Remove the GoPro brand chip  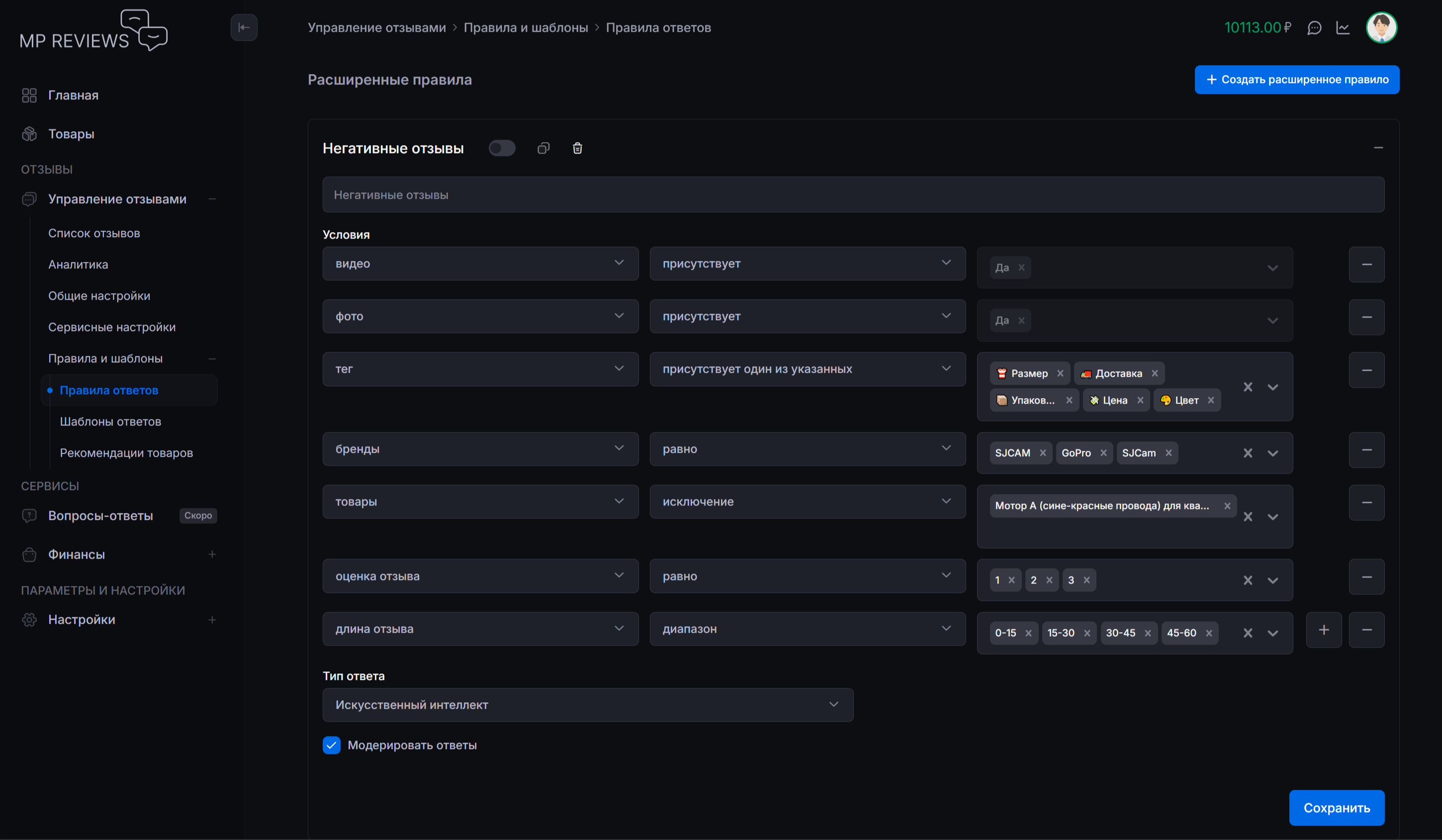[1103, 453]
